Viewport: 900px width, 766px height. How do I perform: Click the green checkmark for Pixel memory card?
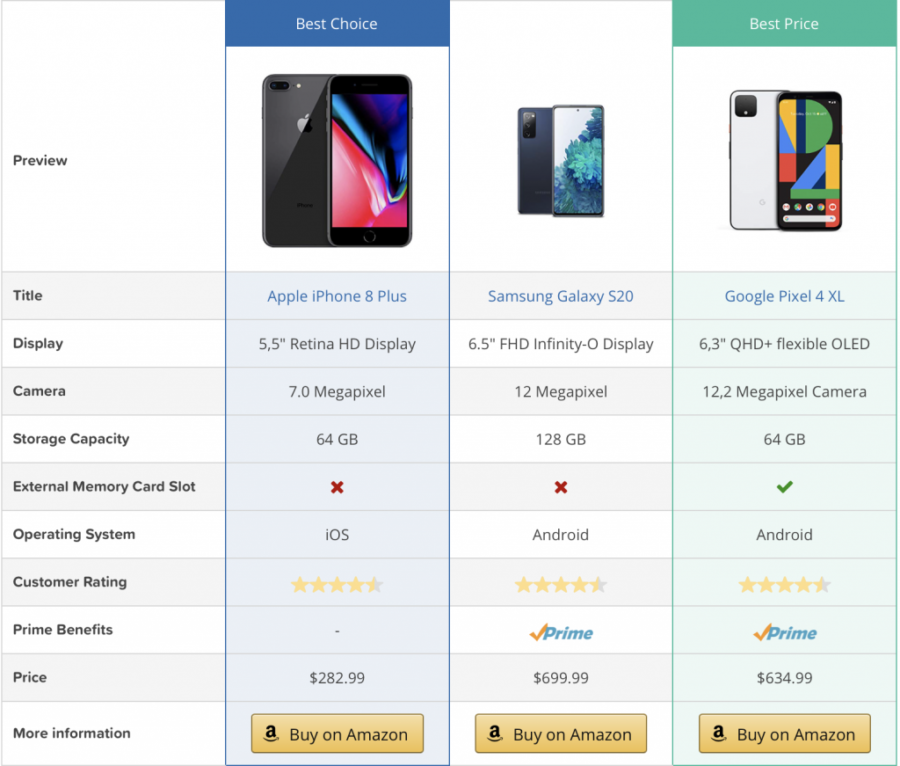[x=784, y=487]
